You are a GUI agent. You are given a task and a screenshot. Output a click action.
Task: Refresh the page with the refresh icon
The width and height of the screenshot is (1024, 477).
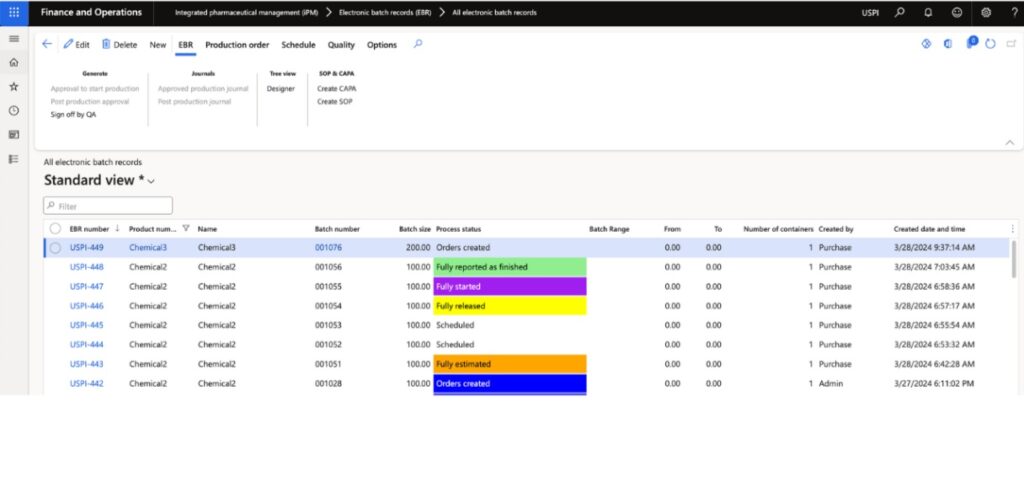[x=990, y=44]
